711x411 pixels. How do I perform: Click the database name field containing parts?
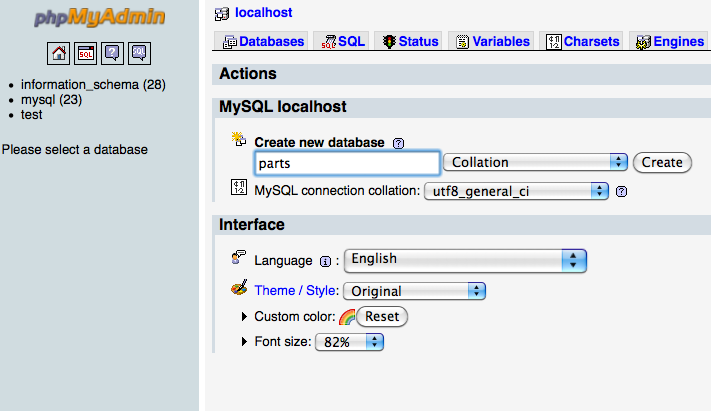pyautogui.click(x=347, y=163)
